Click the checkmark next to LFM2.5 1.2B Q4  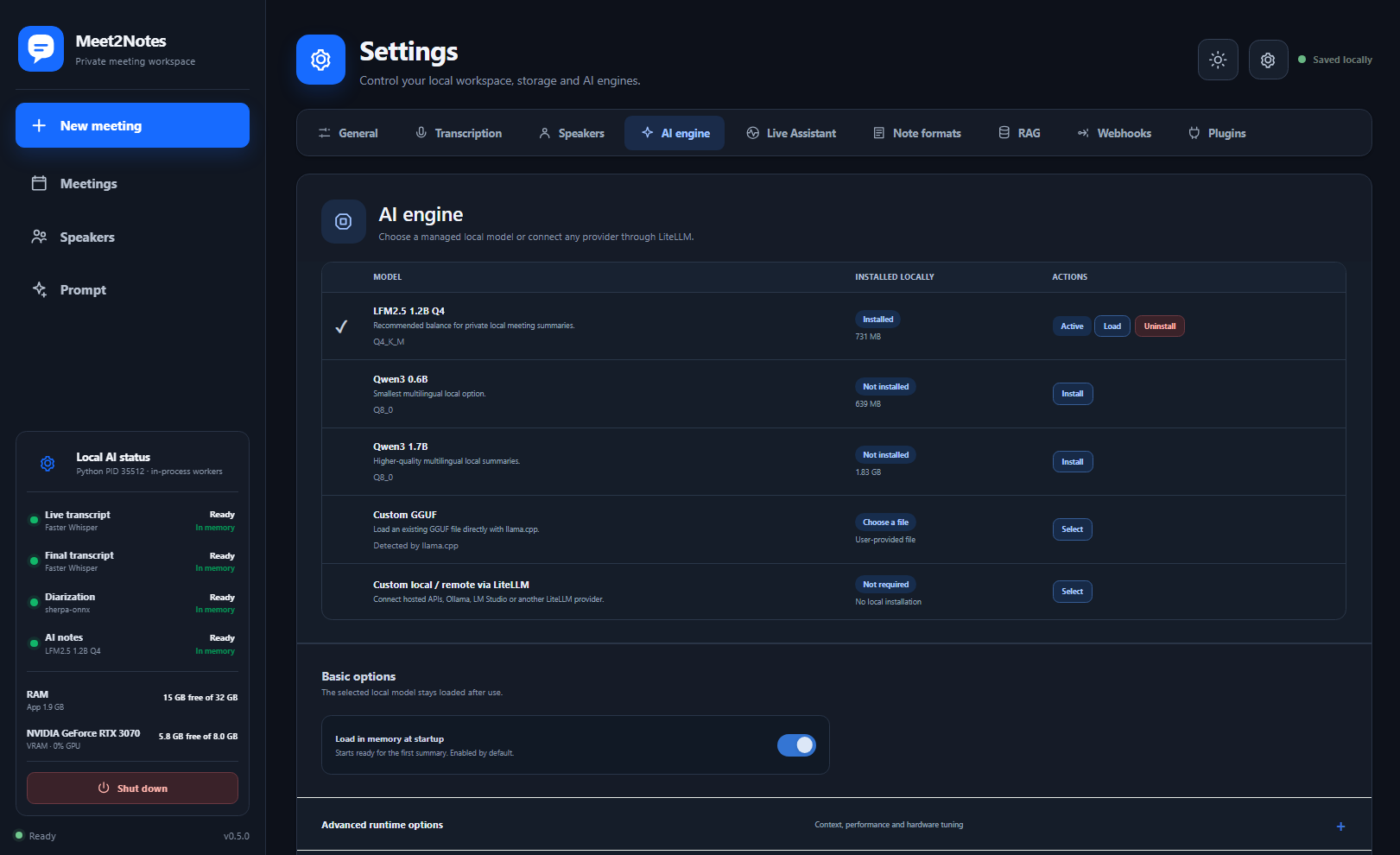coord(341,326)
